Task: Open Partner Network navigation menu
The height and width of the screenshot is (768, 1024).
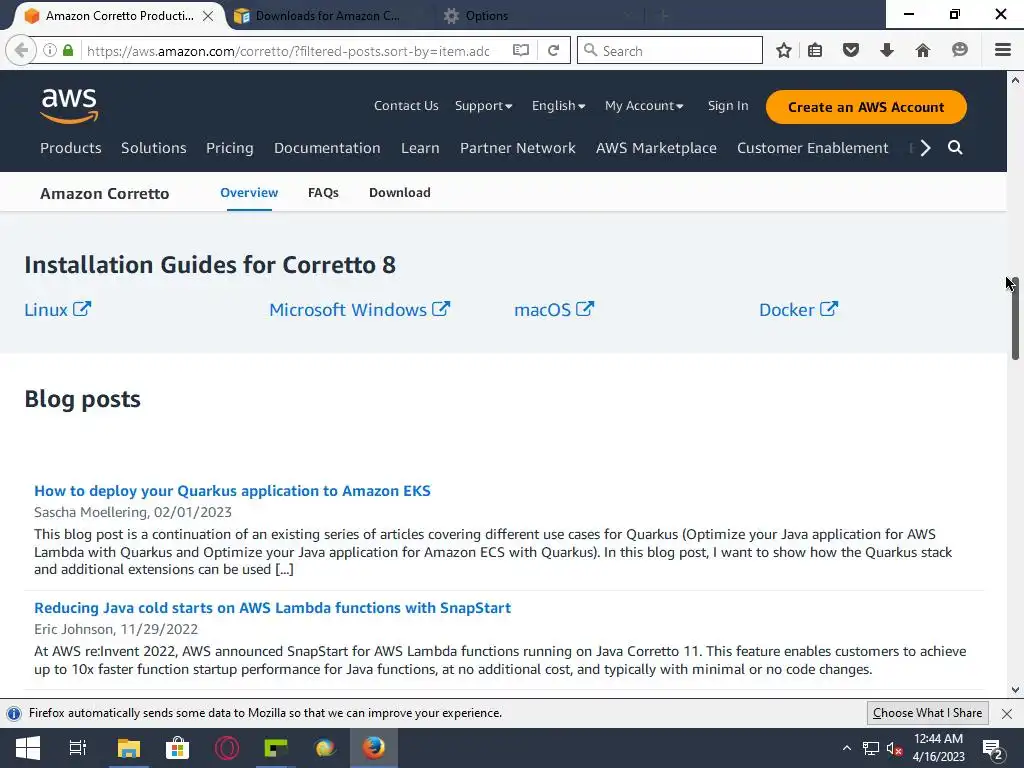Action: [517, 148]
